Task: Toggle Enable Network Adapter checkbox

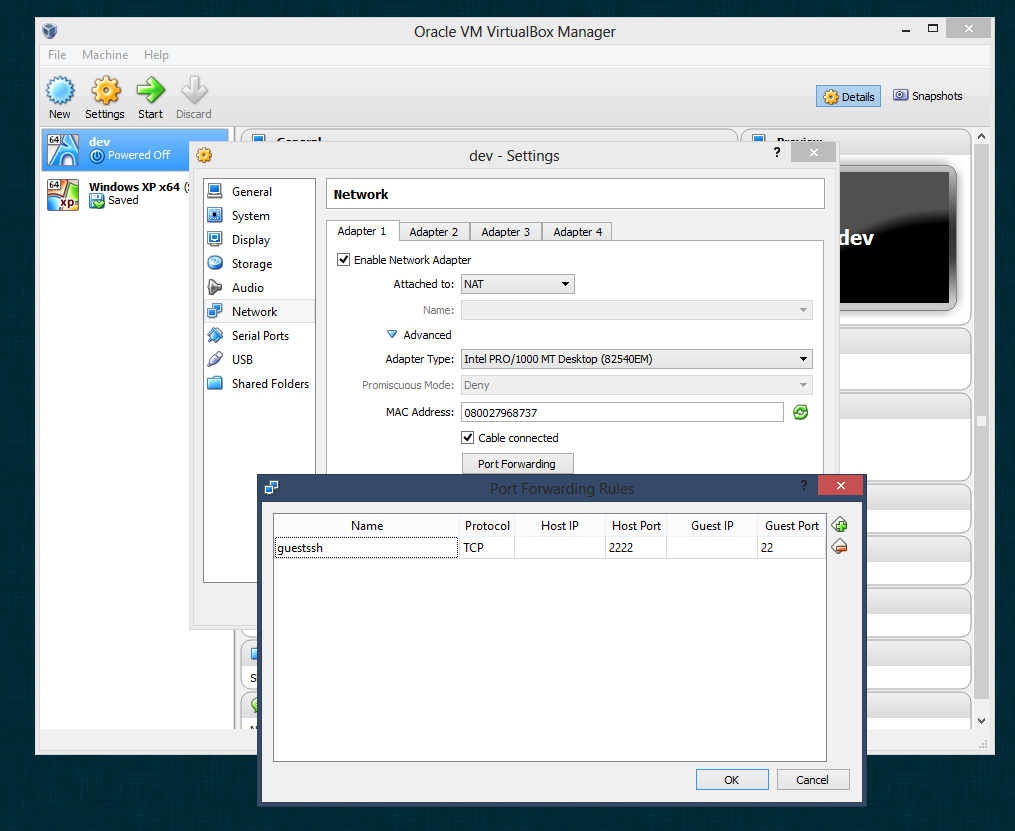Action: click(343, 260)
